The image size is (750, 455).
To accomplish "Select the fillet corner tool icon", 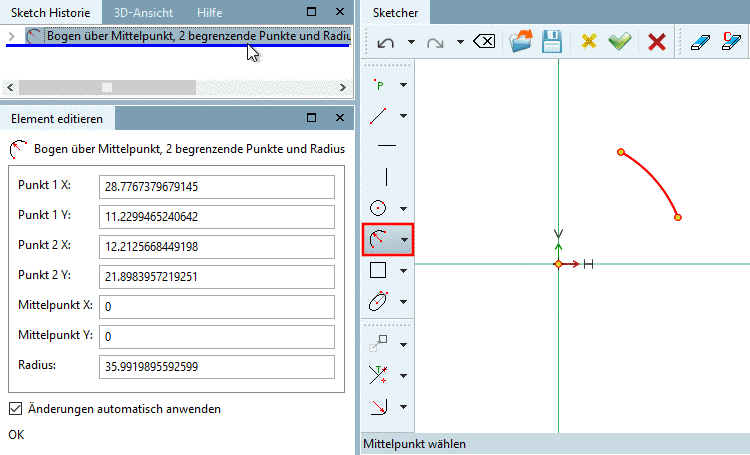I will (x=379, y=407).
